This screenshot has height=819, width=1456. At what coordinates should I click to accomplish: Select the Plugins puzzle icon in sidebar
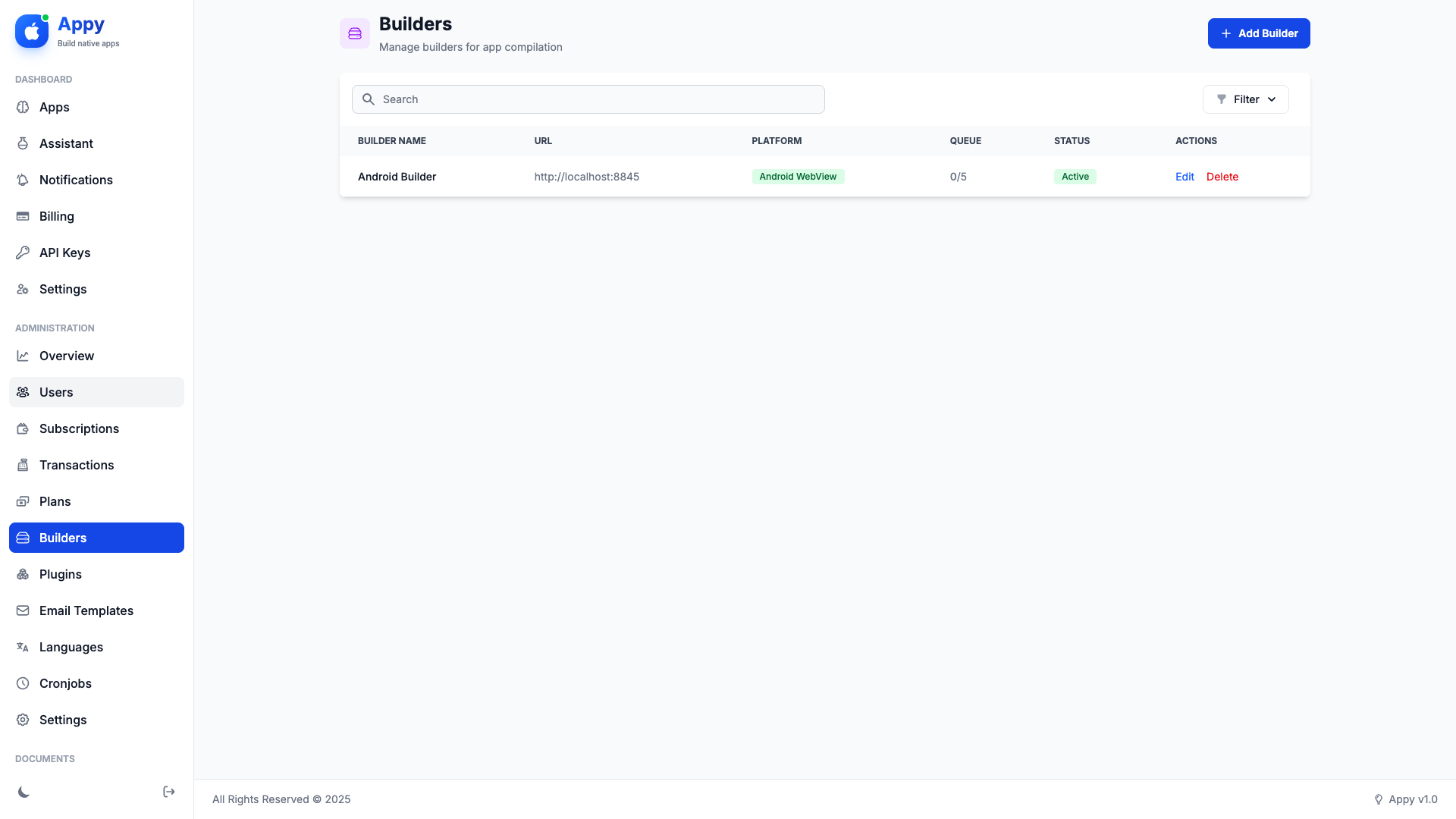(24, 574)
